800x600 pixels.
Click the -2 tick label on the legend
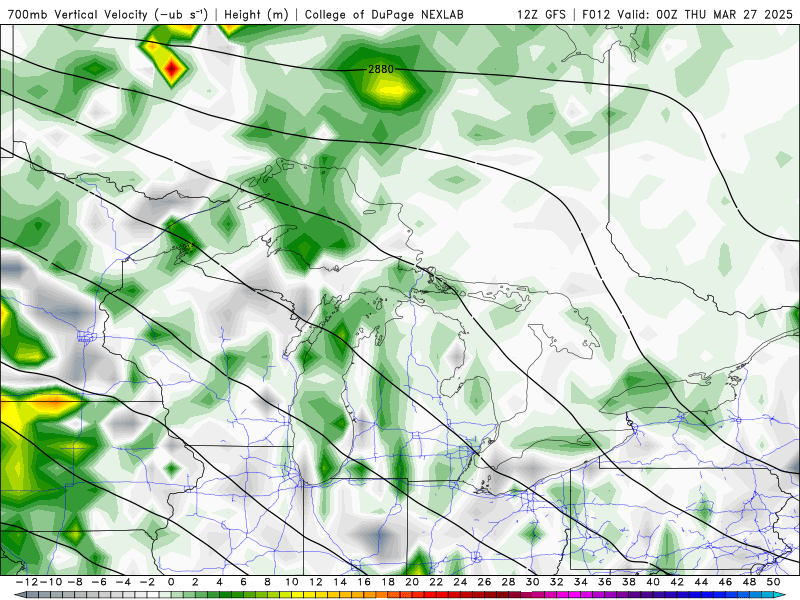click(x=147, y=582)
